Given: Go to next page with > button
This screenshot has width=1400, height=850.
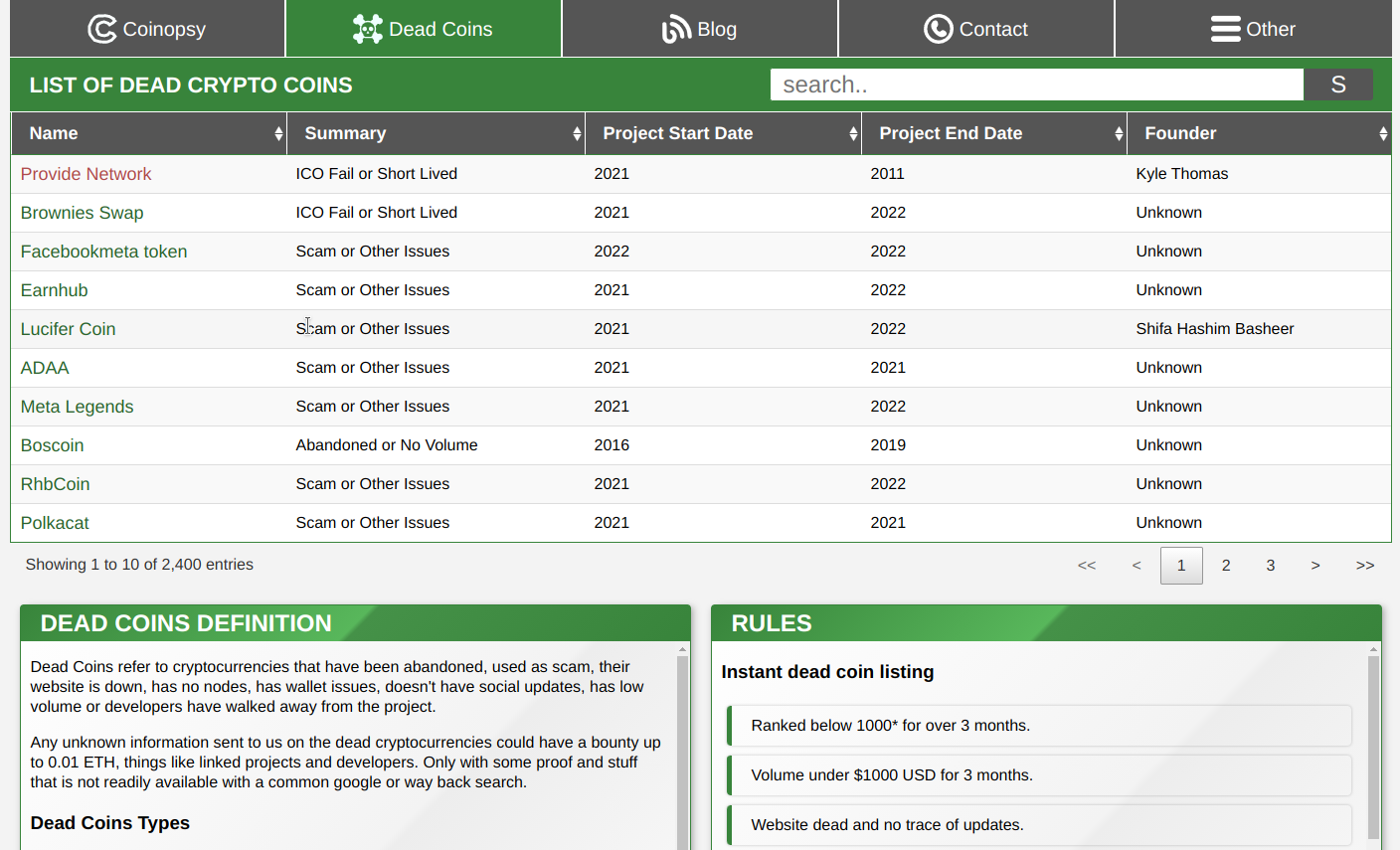Looking at the screenshot, I should (x=1315, y=566).
